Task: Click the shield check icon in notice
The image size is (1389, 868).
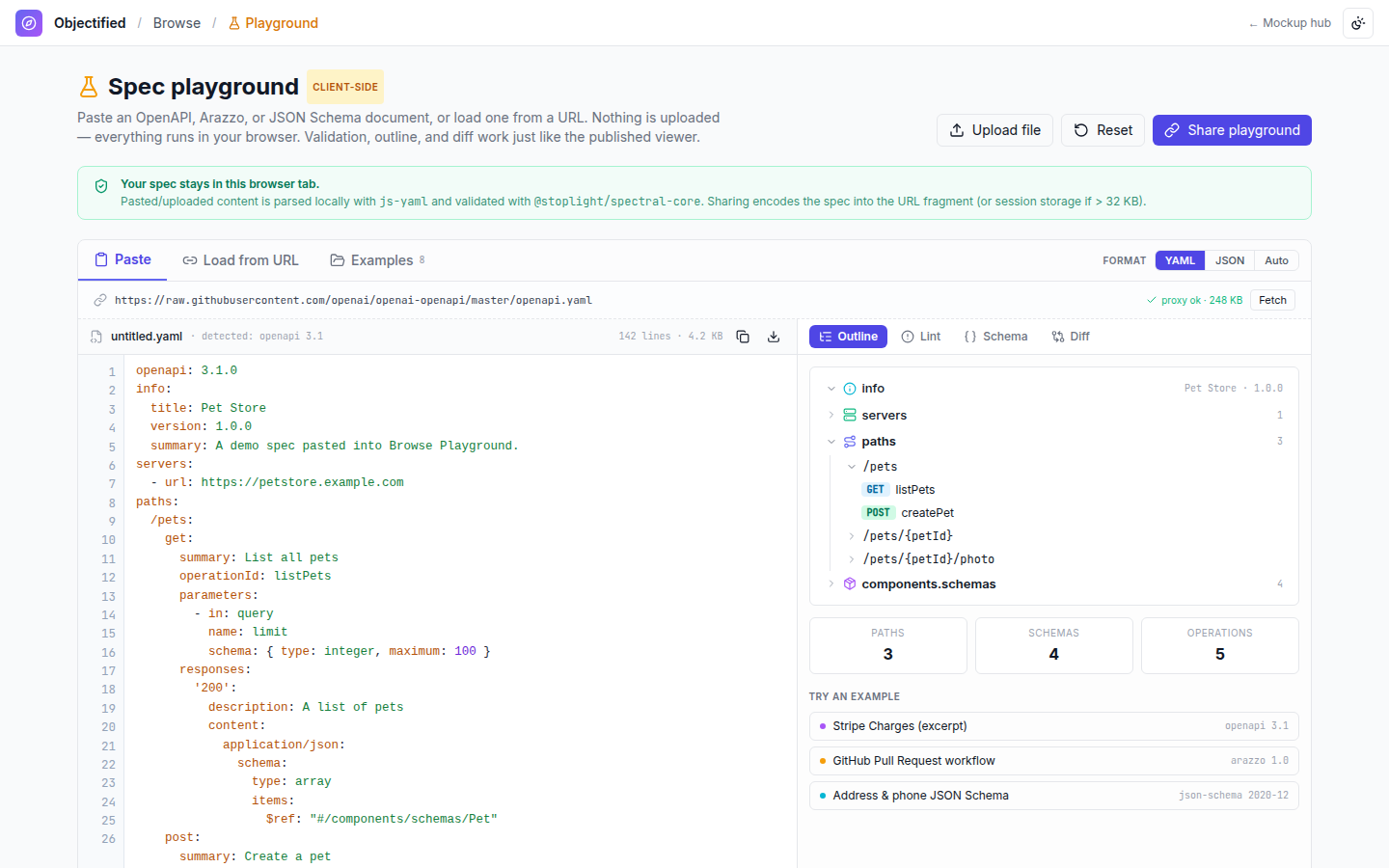Action: (x=101, y=186)
